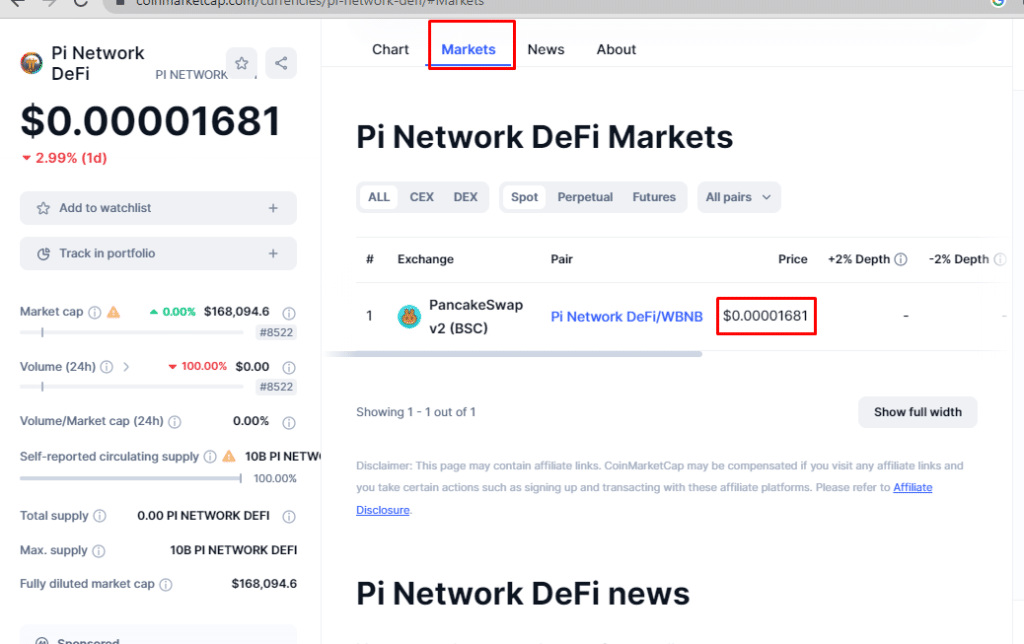Viewport: 1024px width, 644px height.
Task: Click the star favorite icon near coin name
Action: click(242, 63)
